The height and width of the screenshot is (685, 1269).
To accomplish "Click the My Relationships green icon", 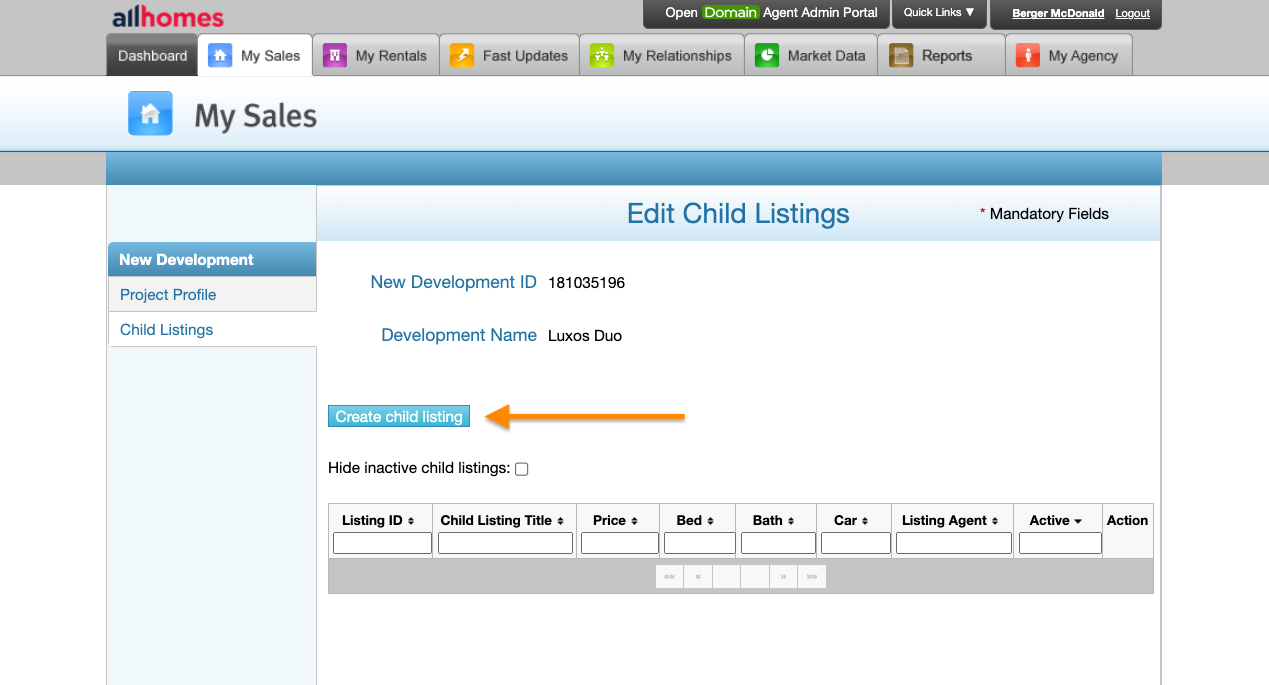I will click(x=601, y=56).
